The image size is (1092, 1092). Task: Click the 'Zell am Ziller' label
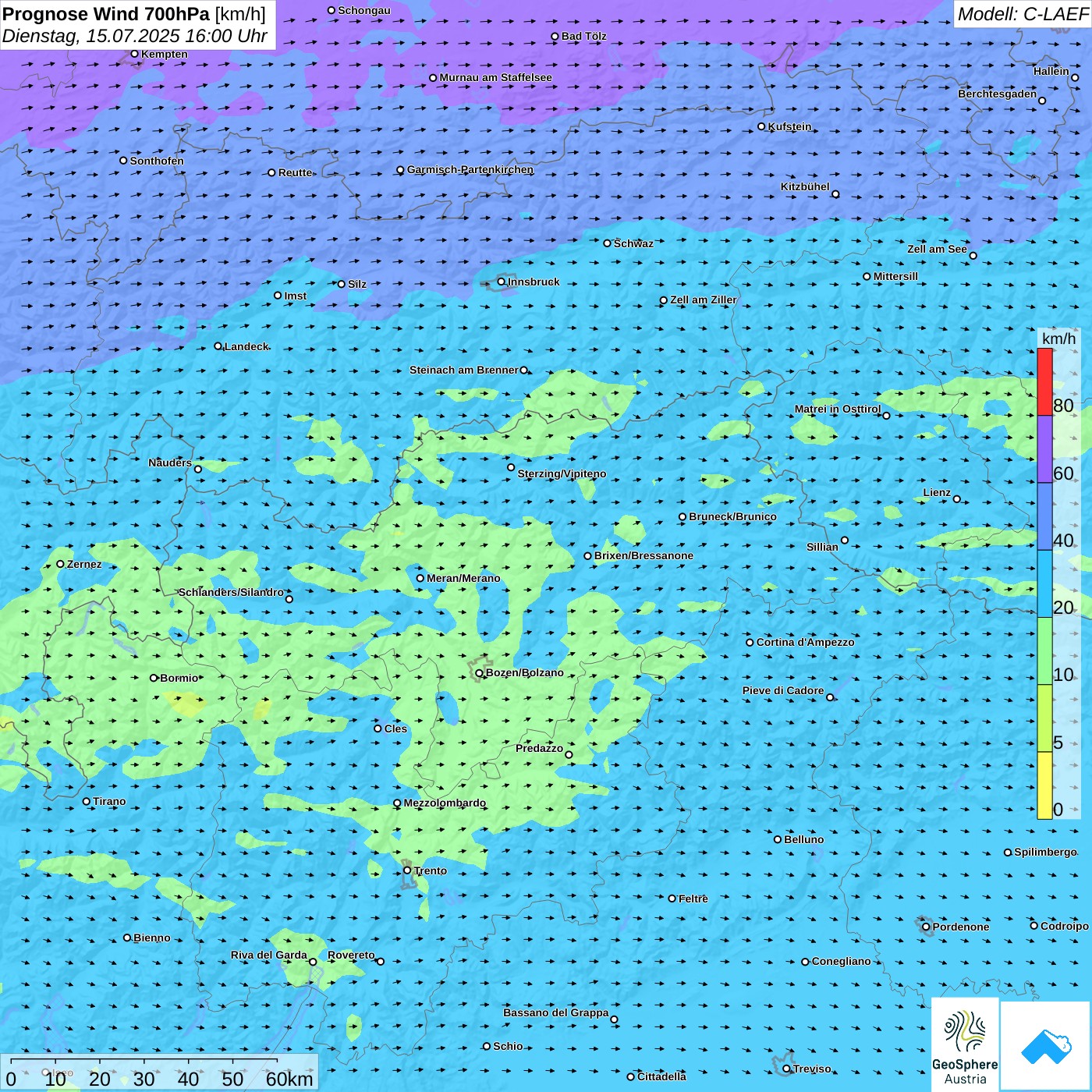(704, 300)
